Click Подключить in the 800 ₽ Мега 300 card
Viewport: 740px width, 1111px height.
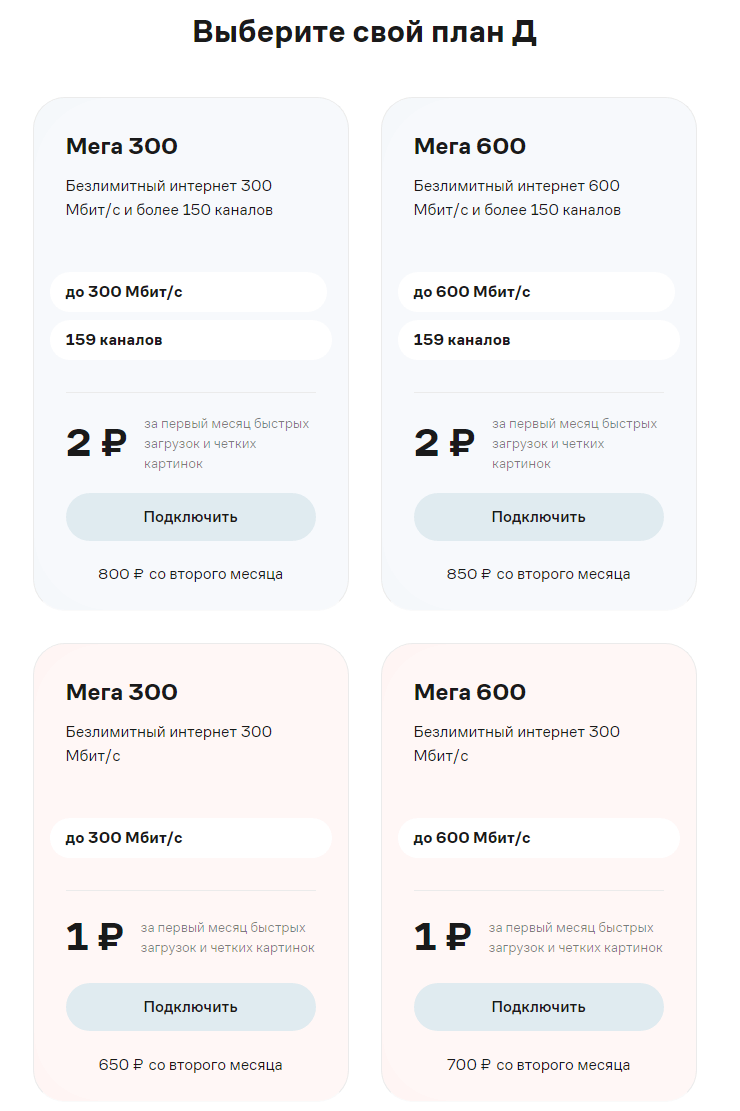[x=190, y=517]
